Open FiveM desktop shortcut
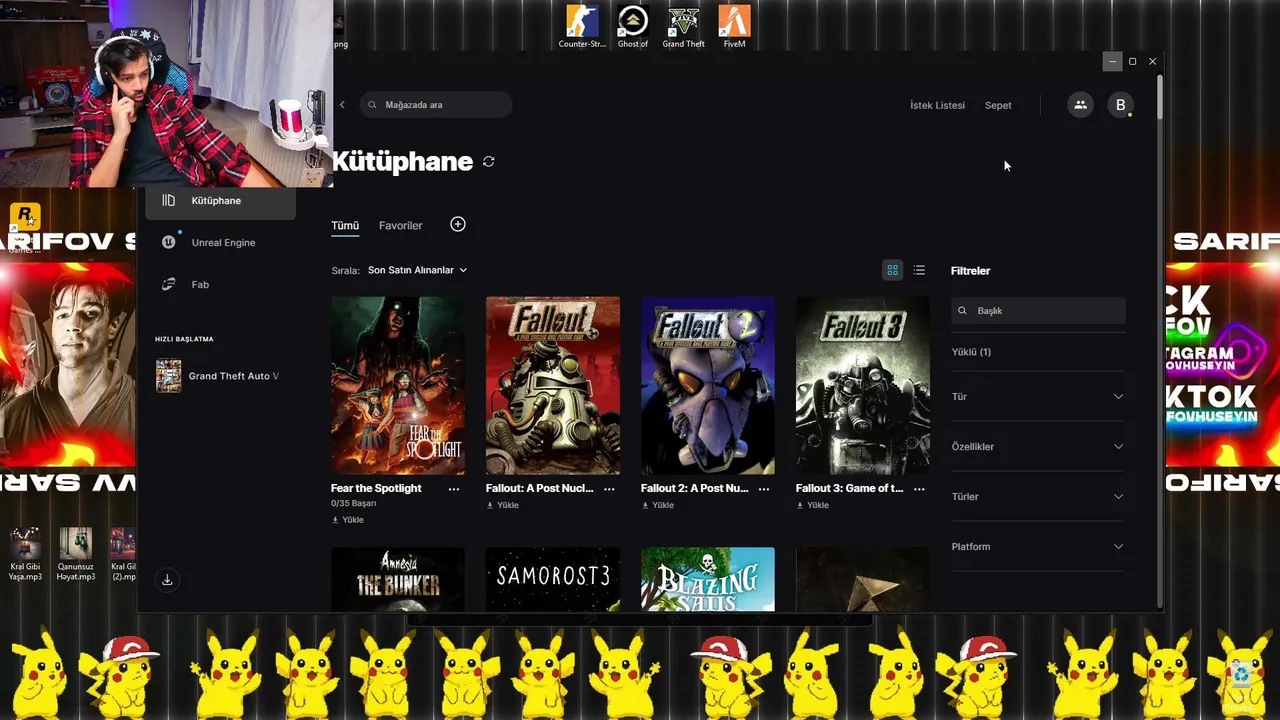Screen dimensions: 1280x720 [734, 26]
